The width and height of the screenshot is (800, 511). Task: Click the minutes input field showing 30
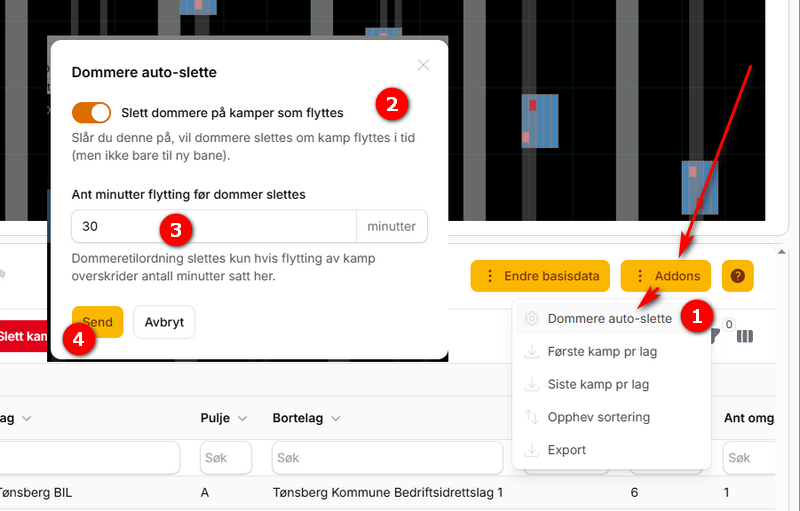(214, 226)
